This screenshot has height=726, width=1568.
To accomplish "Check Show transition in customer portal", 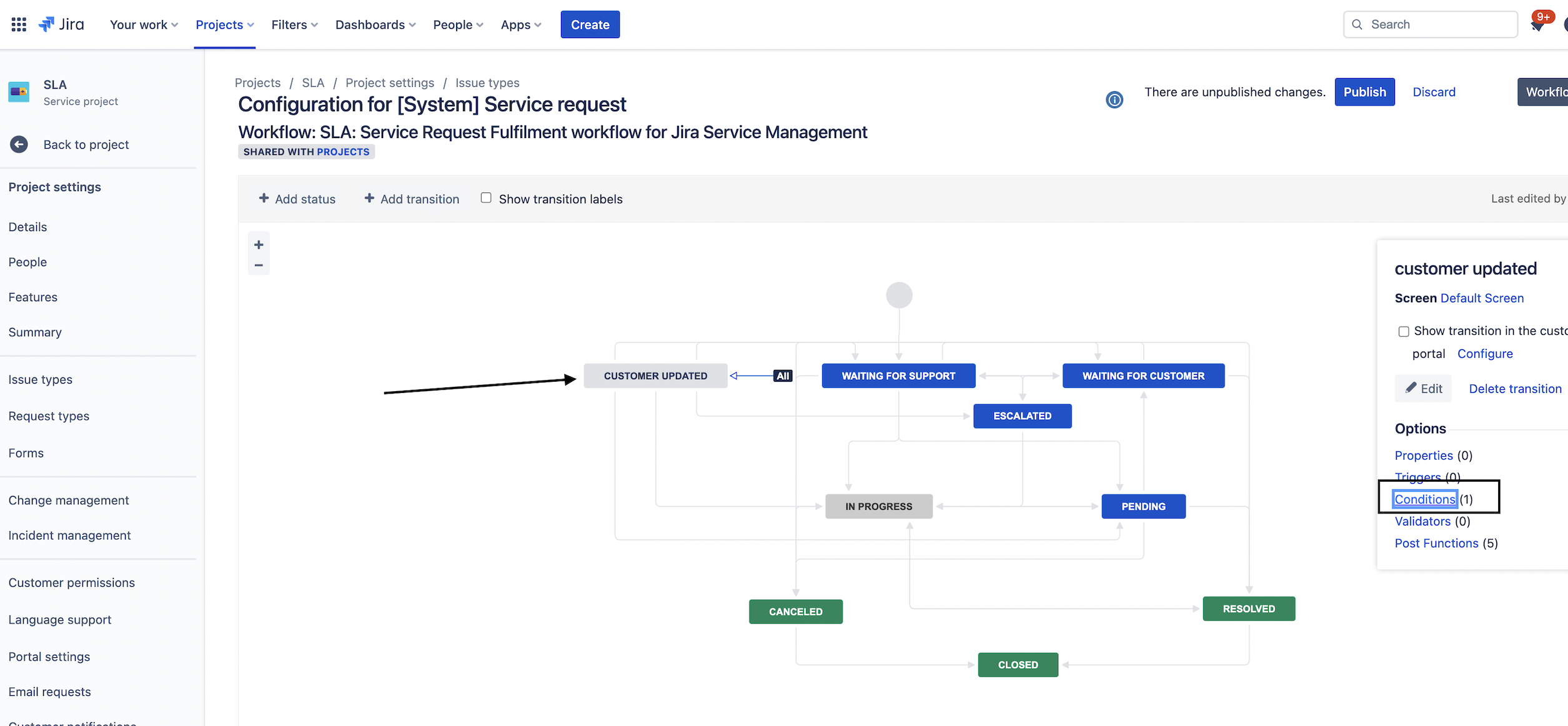I will pyautogui.click(x=1404, y=331).
